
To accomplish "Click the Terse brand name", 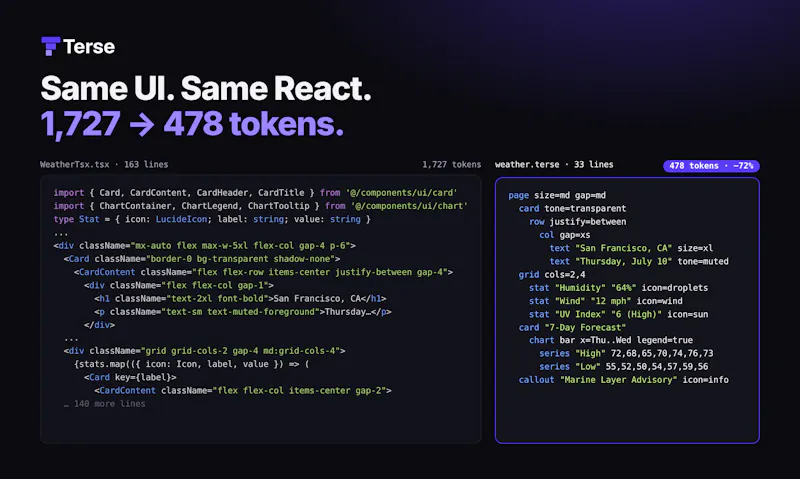I will [89, 47].
